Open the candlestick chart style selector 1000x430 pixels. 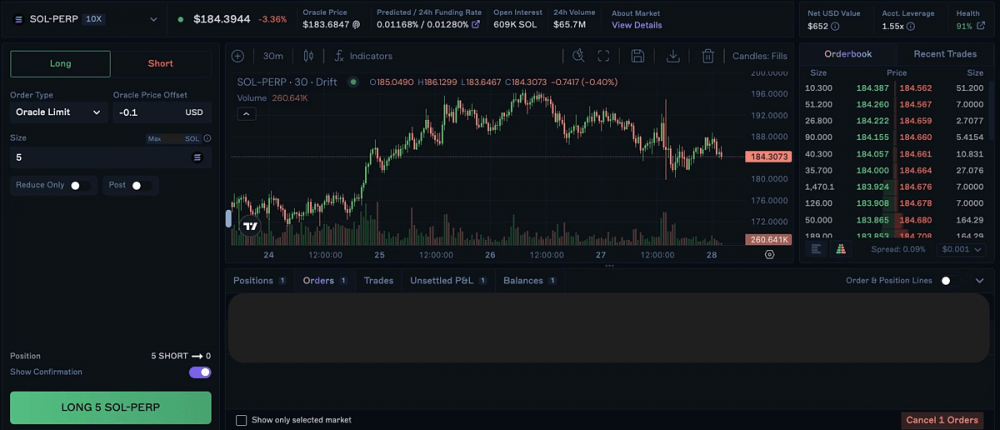coord(309,56)
